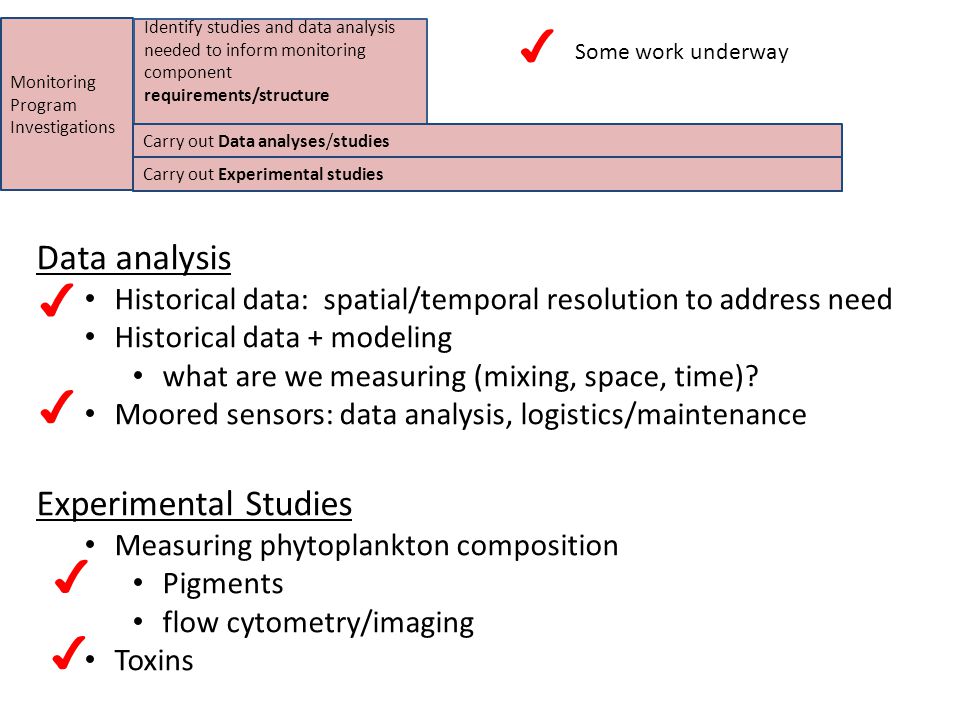Click the 'Experimental Studies' underlined heading
The width and height of the screenshot is (960, 720).
point(194,504)
